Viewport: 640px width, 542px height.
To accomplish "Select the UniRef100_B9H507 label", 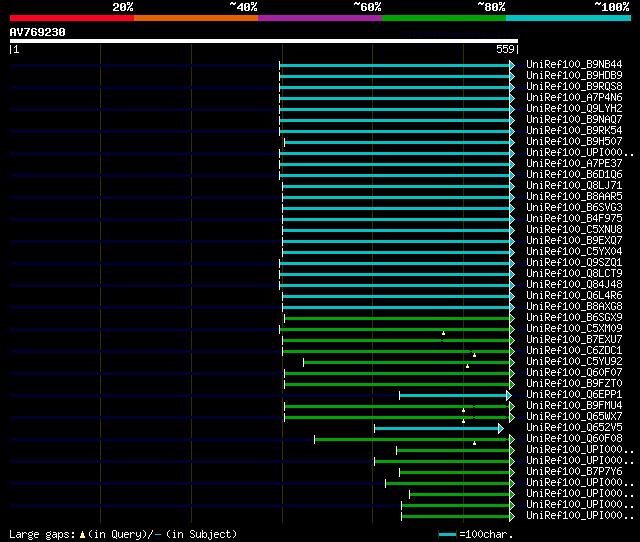I will click(574, 142).
